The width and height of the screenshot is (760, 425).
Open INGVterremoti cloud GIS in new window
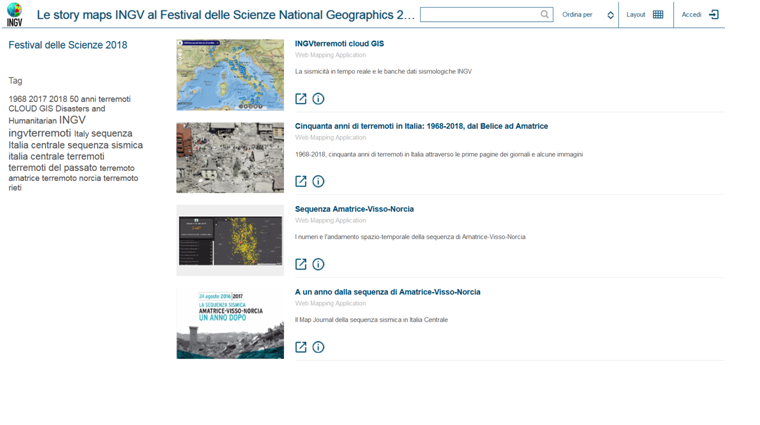click(x=301, y=98)
